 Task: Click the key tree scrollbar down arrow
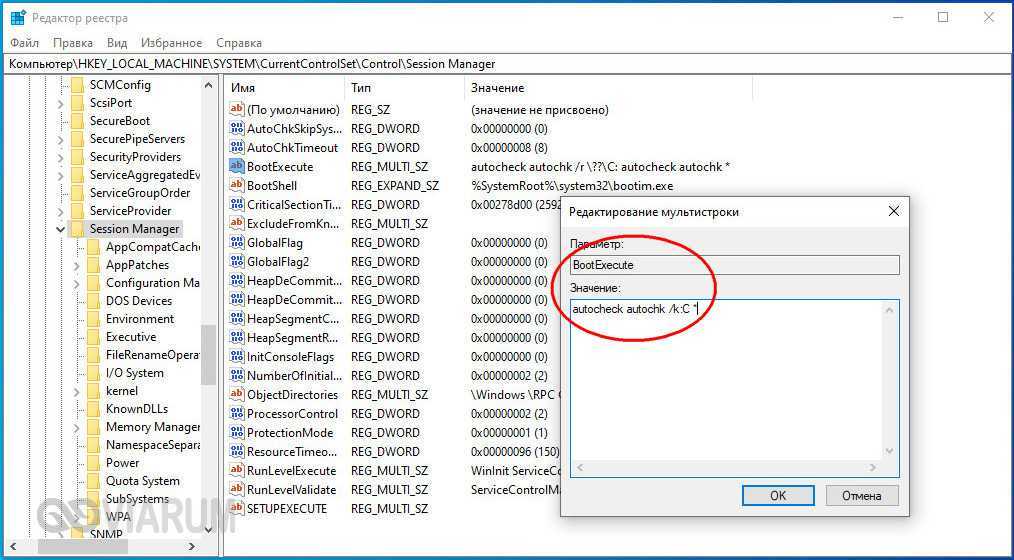(x=208, y=530)
